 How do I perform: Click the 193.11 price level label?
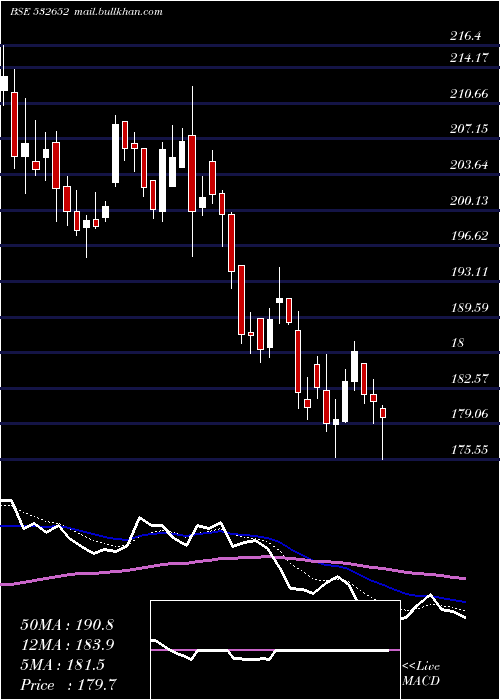click(x=469, y=271)
